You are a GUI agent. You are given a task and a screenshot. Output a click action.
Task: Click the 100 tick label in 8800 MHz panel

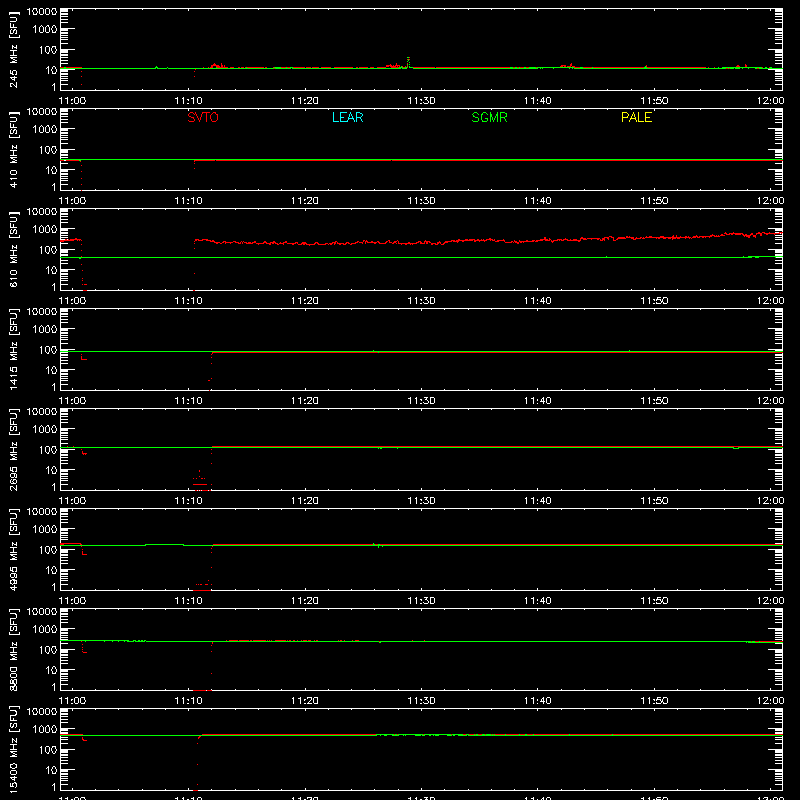pos(48,650)
